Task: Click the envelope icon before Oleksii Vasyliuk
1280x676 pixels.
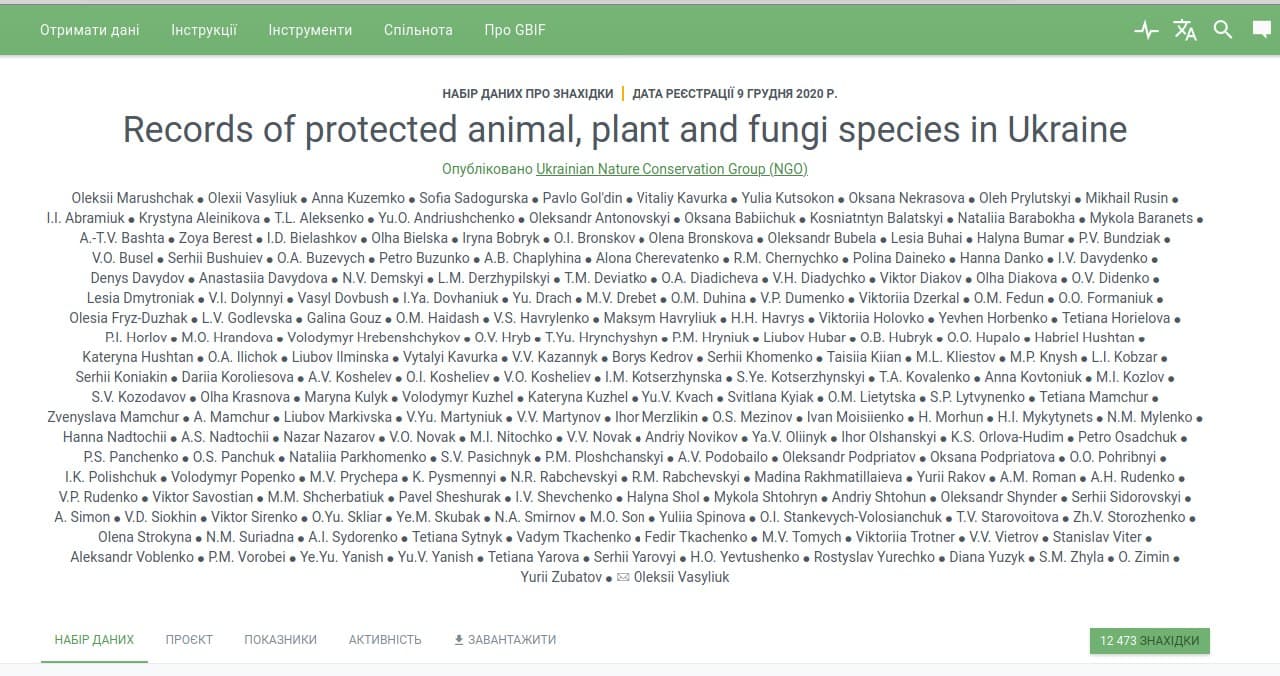Action: pyautogui.click(x=623, y=577)
